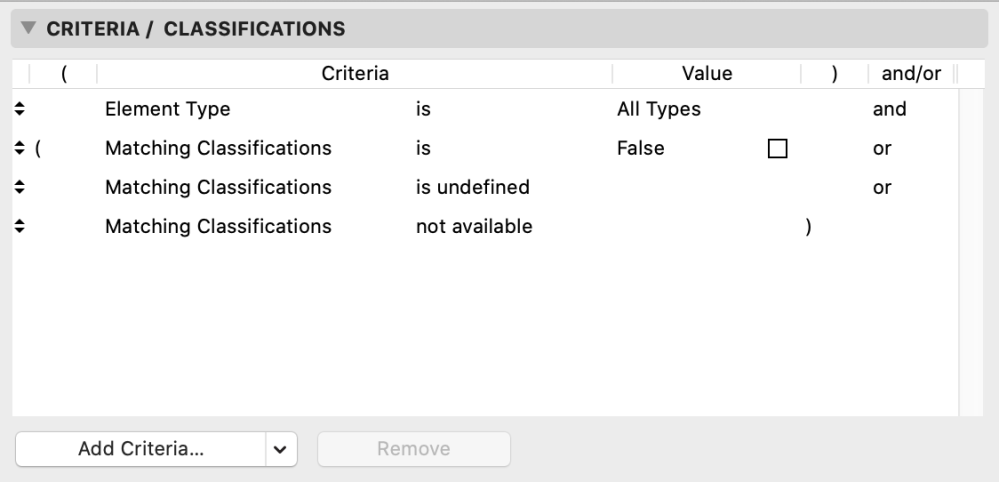
Task: Click the closing parenthesis on 'not available' row
Action: click(808, 227)
